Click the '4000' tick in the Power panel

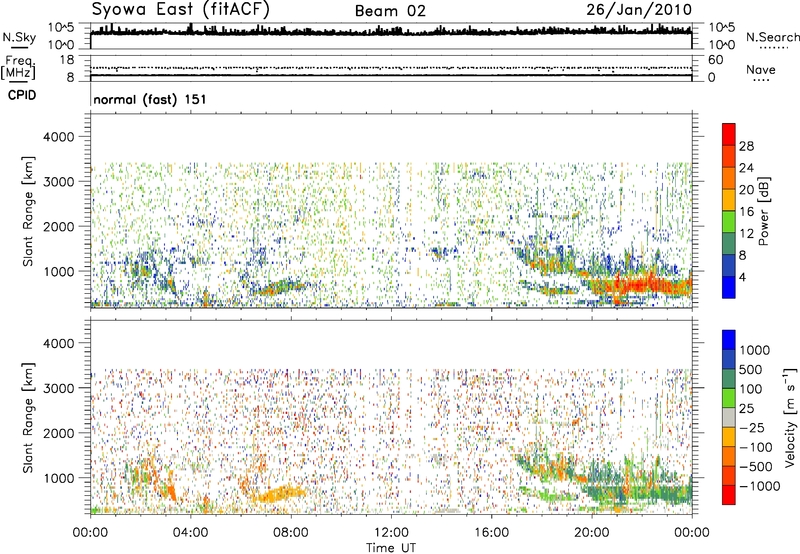click(x=58, y=137)
